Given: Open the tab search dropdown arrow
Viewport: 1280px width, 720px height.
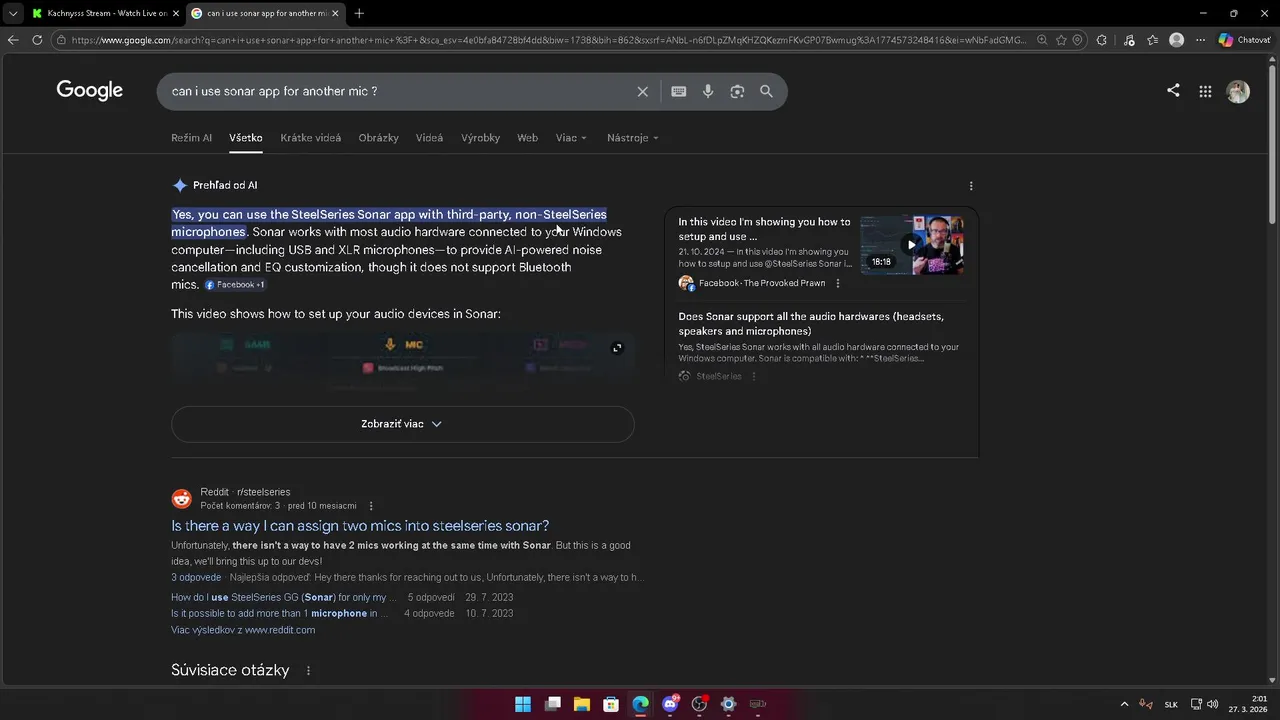Looking at the screenshot, I should tap(12, 13).
